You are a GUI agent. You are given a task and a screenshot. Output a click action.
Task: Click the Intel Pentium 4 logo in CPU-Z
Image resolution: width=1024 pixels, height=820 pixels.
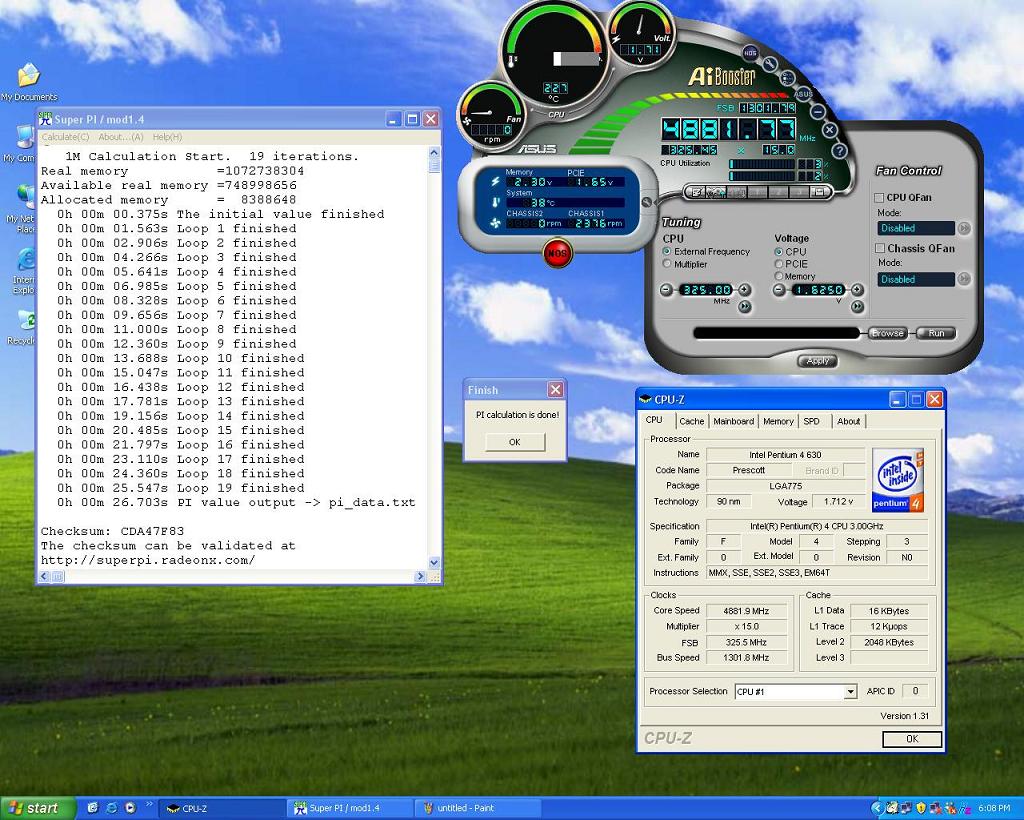click(898, 480)
